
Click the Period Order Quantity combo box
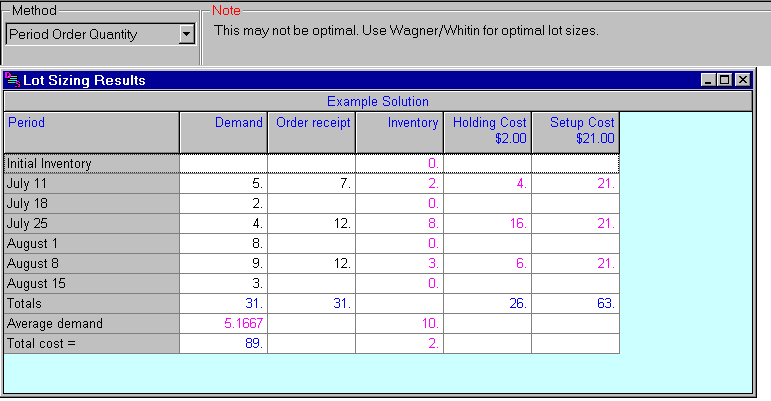[90, 35]
